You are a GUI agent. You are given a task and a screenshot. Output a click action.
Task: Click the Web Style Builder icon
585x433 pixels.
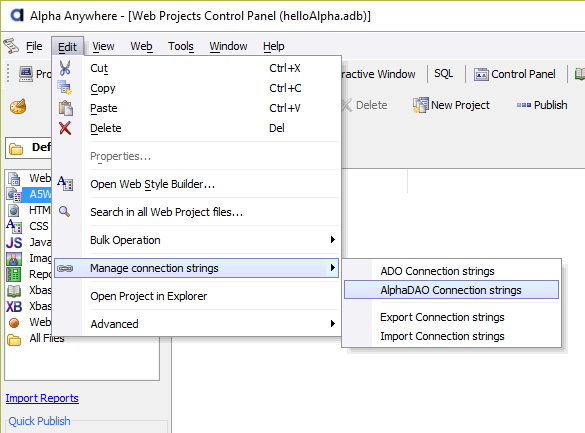(65, 183)
